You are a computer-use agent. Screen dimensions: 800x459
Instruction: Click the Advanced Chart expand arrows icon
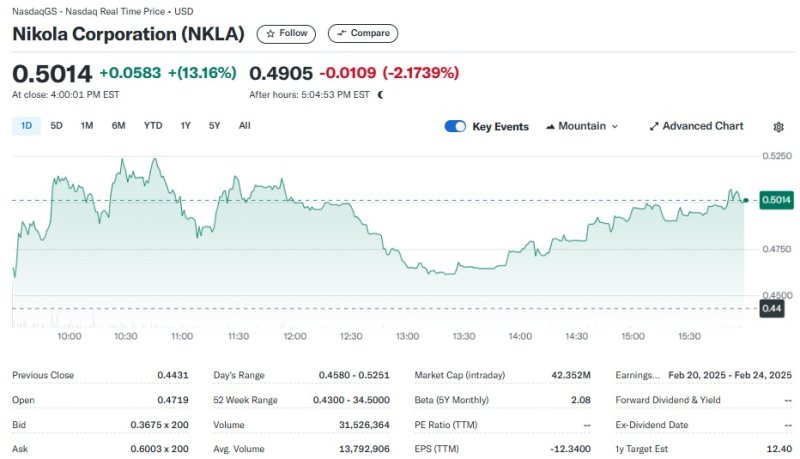(x=654, y=127)
